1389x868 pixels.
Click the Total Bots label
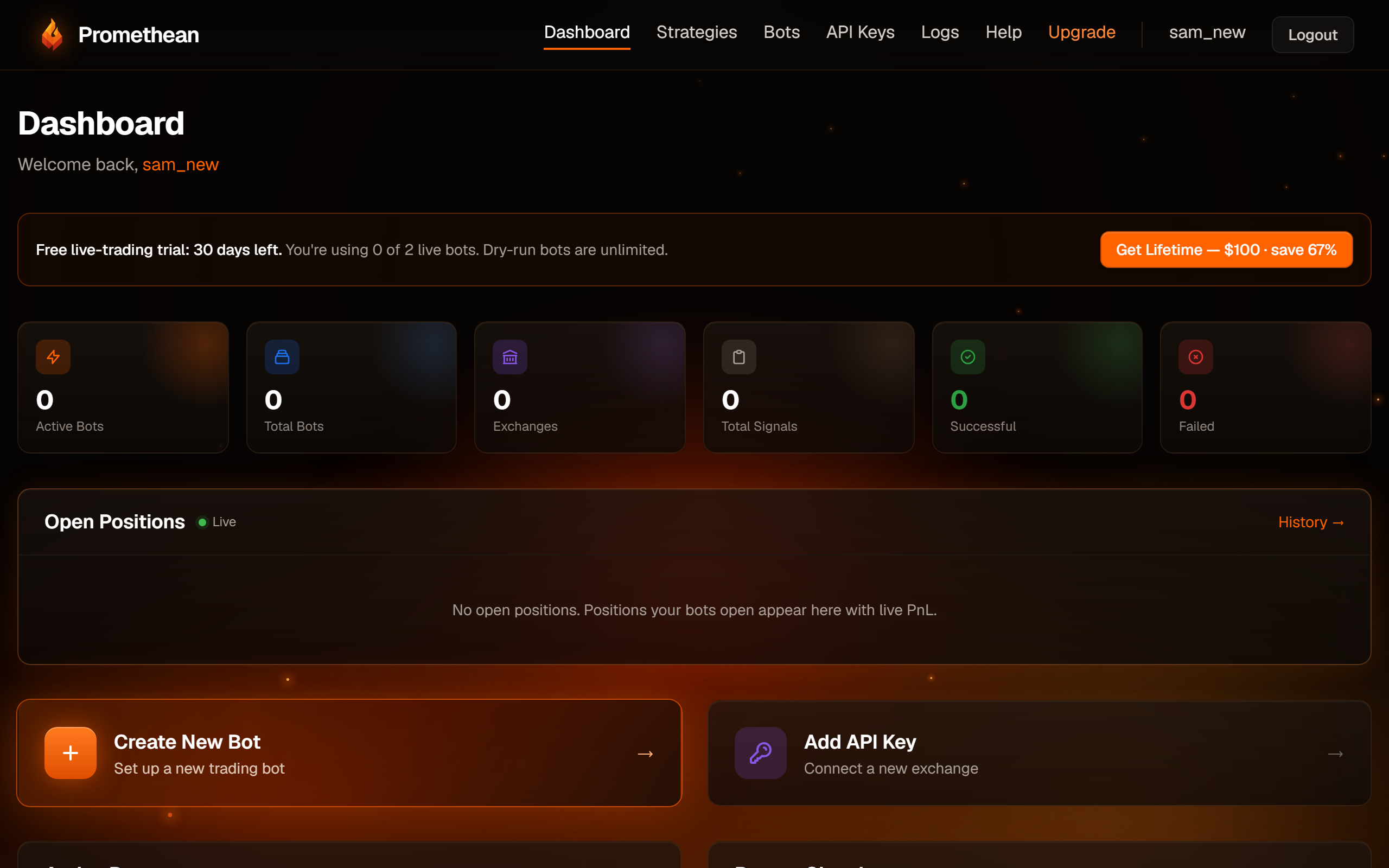click(x=294, y=426)
